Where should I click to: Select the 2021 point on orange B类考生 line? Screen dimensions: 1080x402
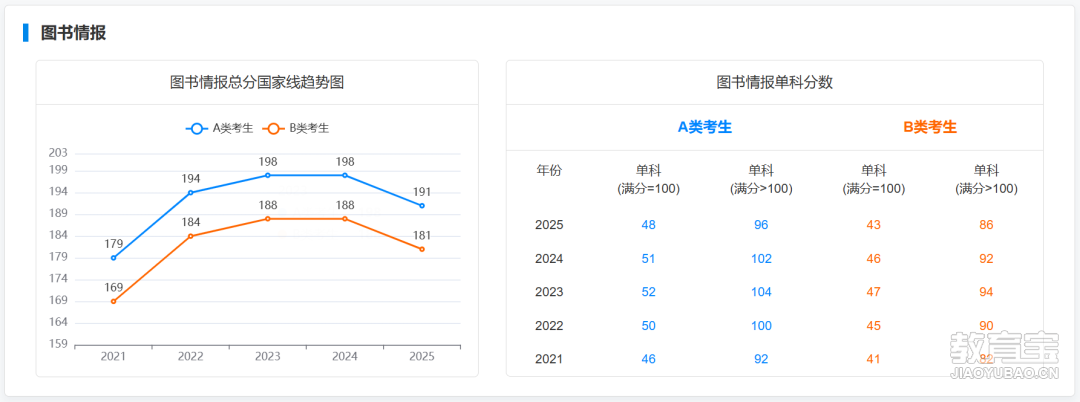(x=114, y=302)
